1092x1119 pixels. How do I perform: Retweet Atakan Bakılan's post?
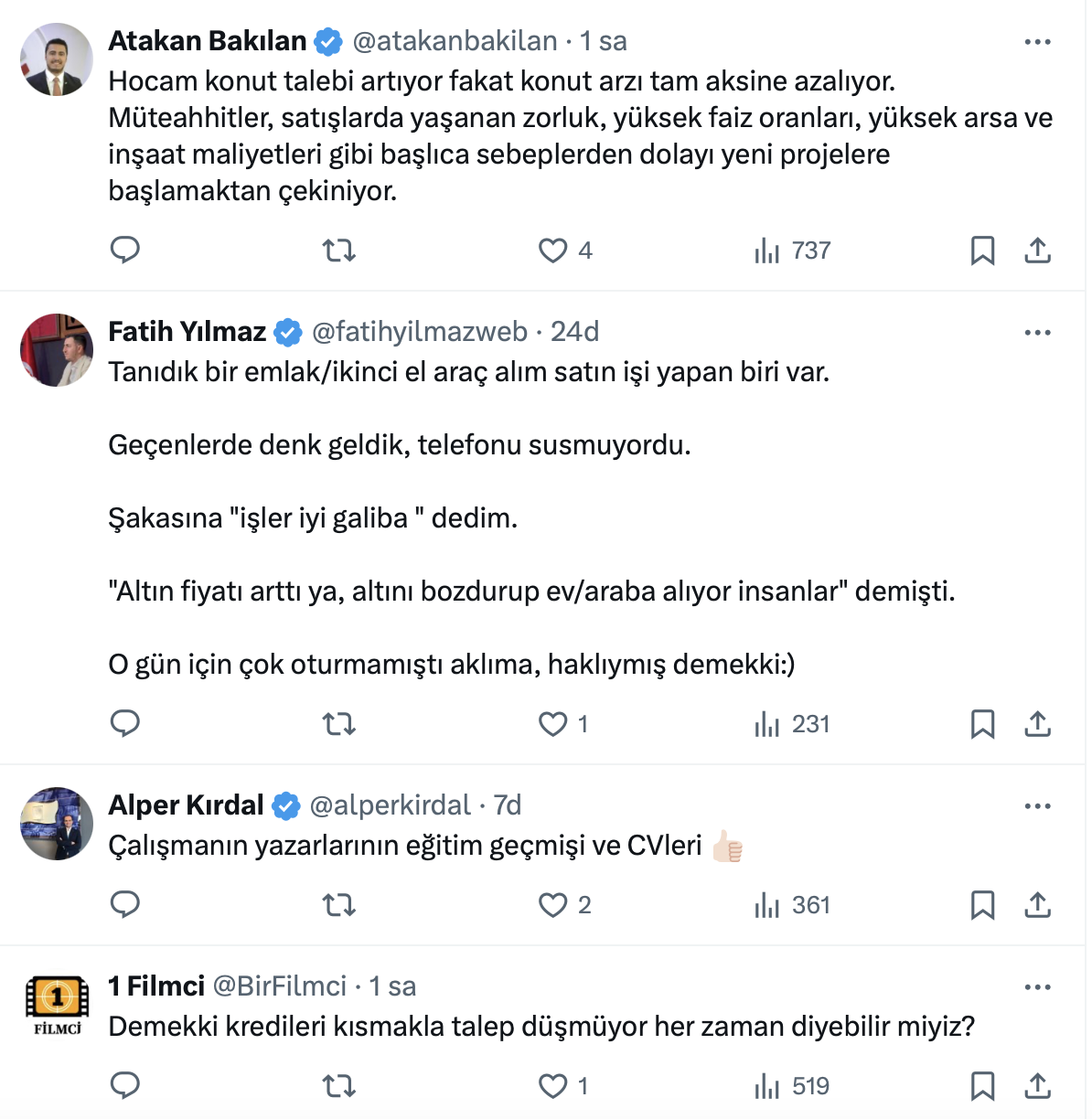[x=339, y=250]
